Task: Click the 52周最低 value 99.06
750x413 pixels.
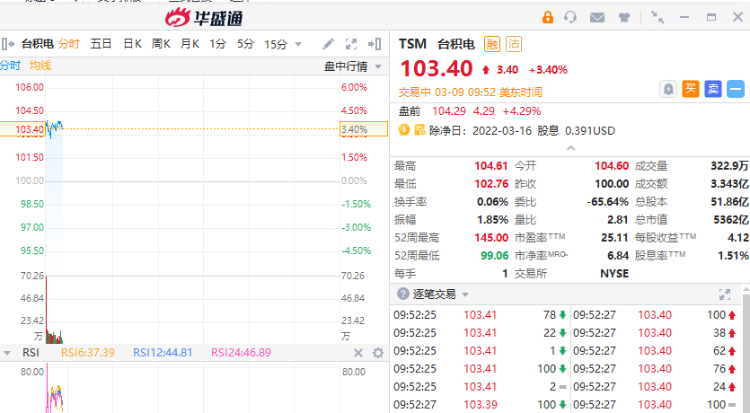Action: (495, 256)
